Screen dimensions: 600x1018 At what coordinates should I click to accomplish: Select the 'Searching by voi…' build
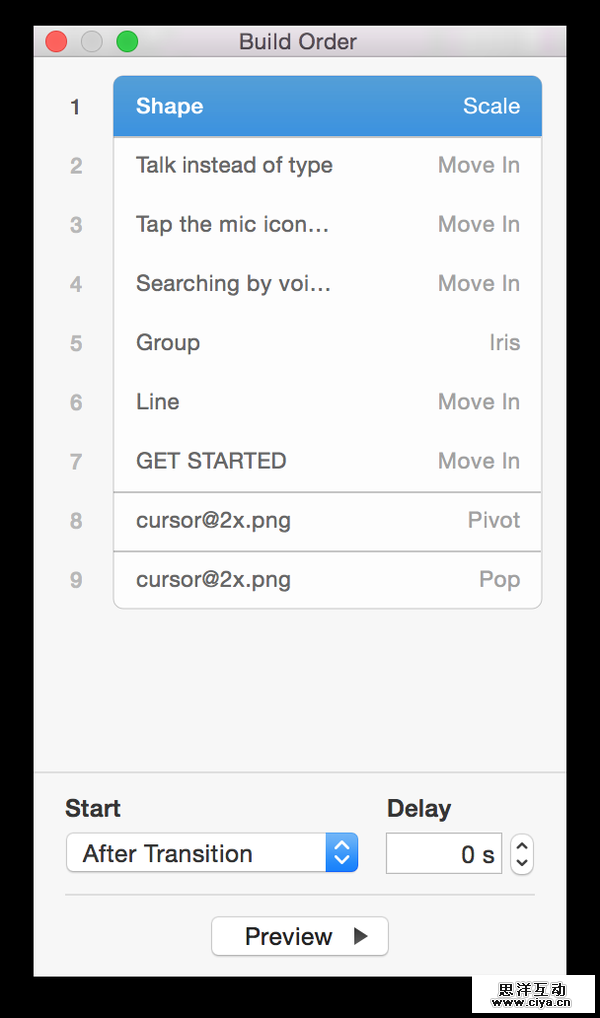pos(327,284)
